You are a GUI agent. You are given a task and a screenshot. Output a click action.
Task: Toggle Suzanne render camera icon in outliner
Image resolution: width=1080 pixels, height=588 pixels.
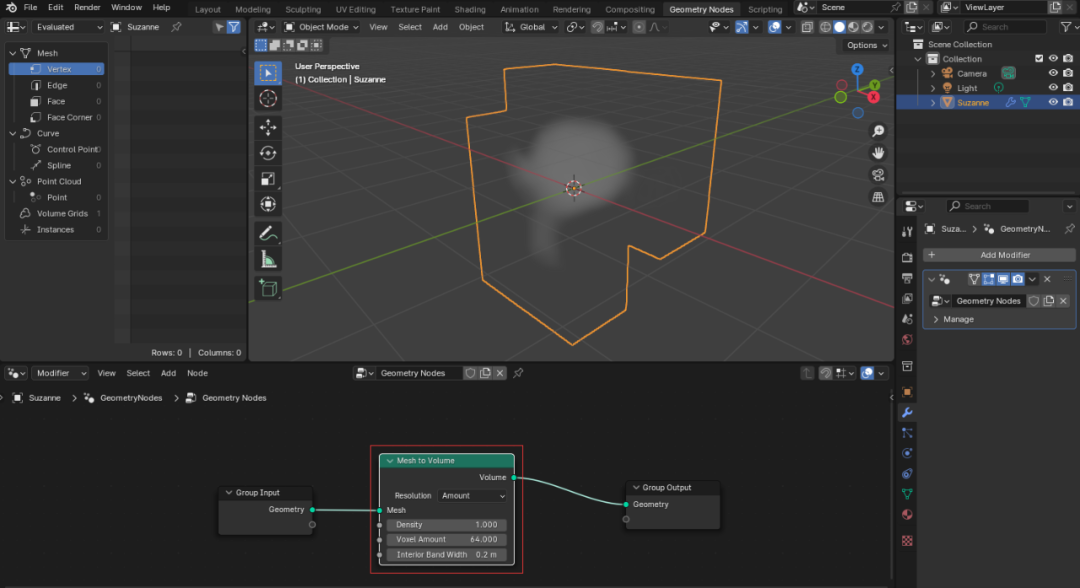(1068, 102)
